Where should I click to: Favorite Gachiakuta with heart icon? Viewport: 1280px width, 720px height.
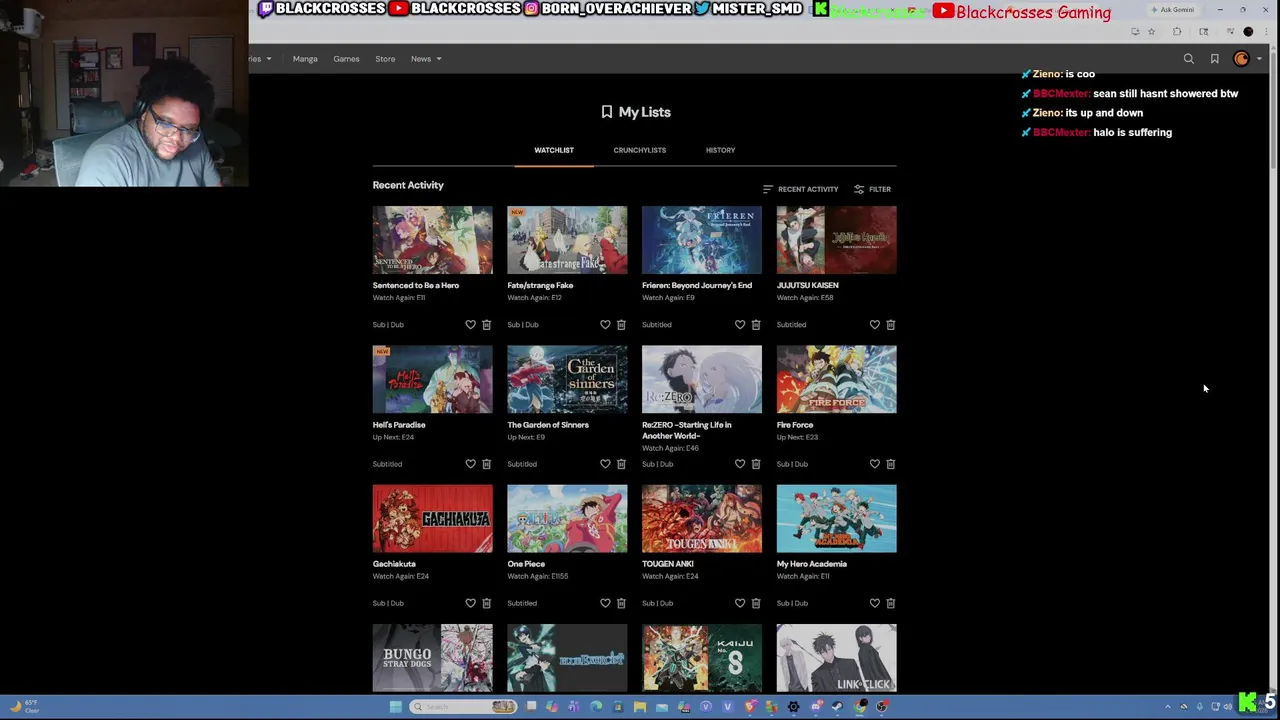pyautogui.click(x=470, y=603)
